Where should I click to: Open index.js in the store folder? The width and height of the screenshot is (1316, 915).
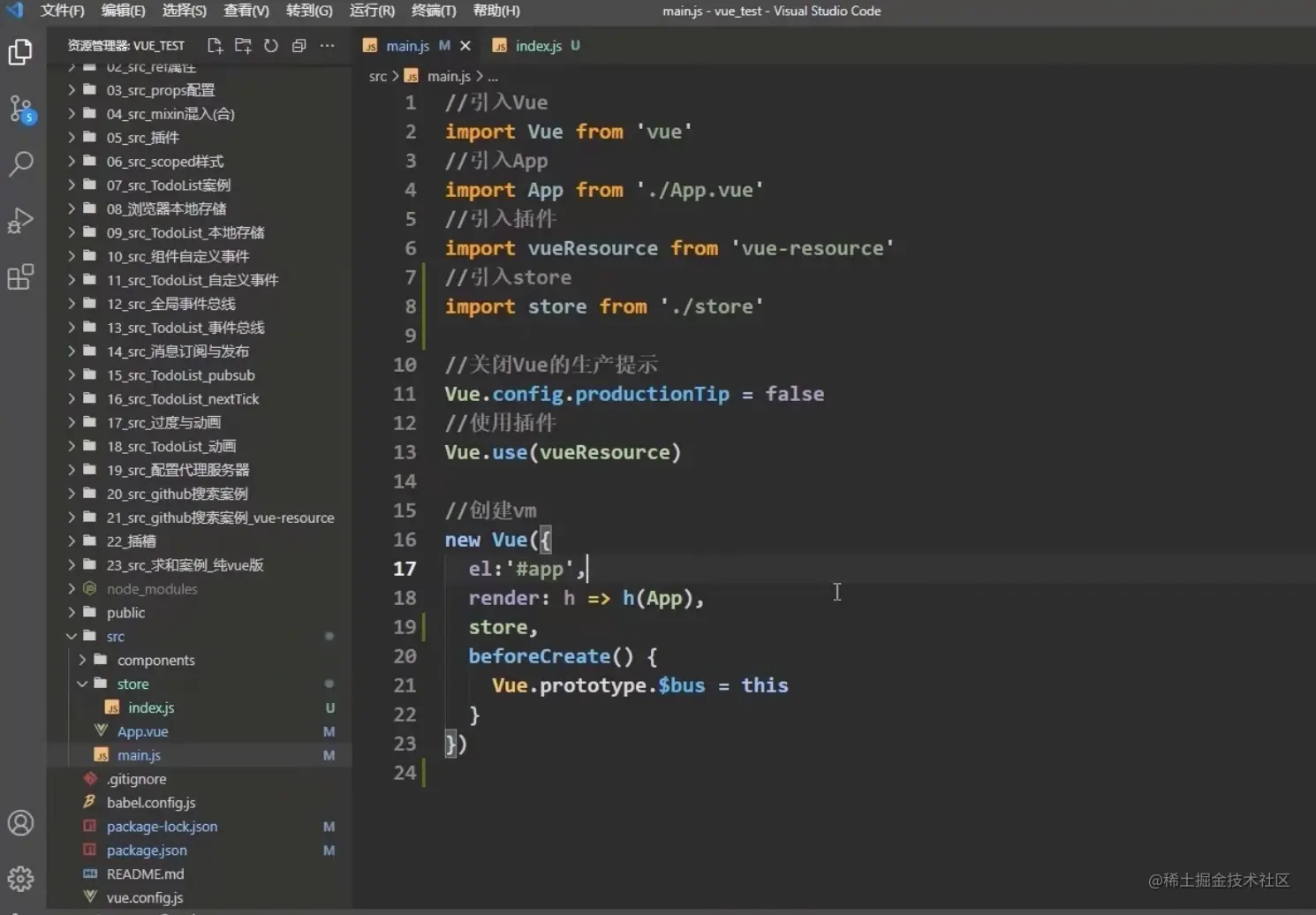pyautogui.click(x=151, y=707)
